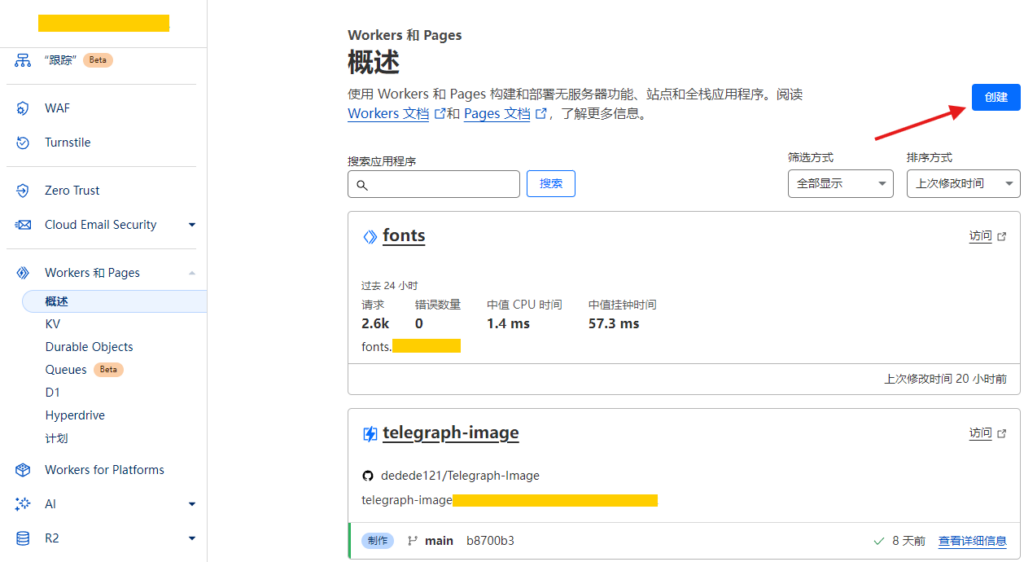Open D1 in the sidebar

(52, 392)
